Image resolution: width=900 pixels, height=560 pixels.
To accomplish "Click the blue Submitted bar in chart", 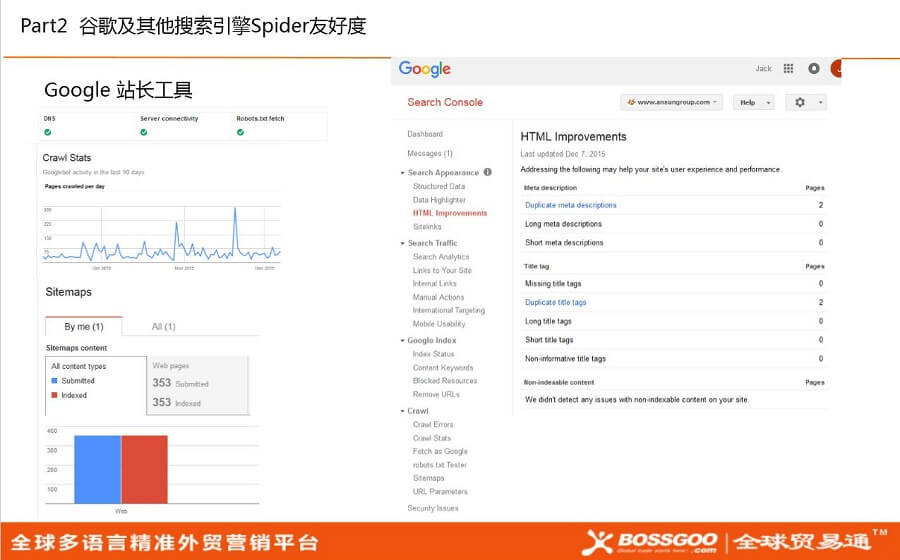I will [98, 469].
